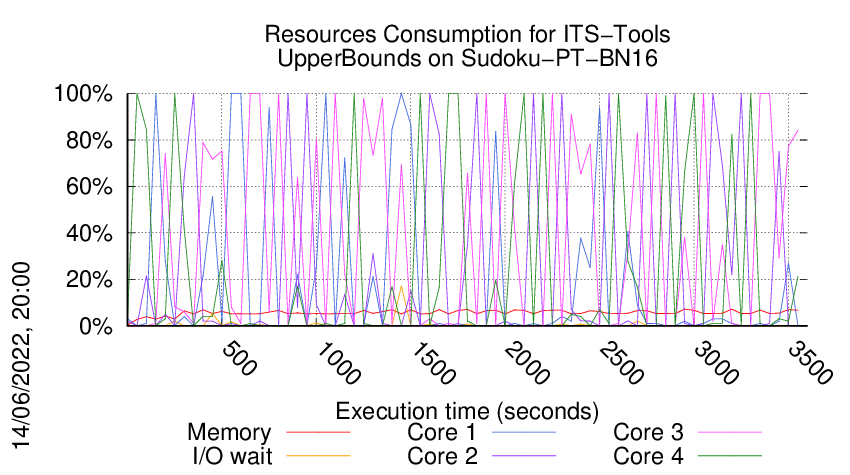Screen dimensions: 850x475
Task: Click the 100% y-axis label
Action: pyautogui.click(x=83, y=93)
